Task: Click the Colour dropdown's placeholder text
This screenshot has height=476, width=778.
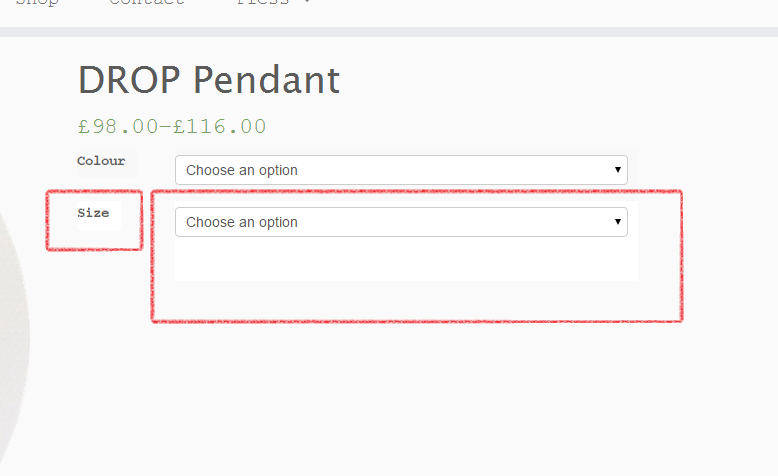Action: tap(242, 170)
